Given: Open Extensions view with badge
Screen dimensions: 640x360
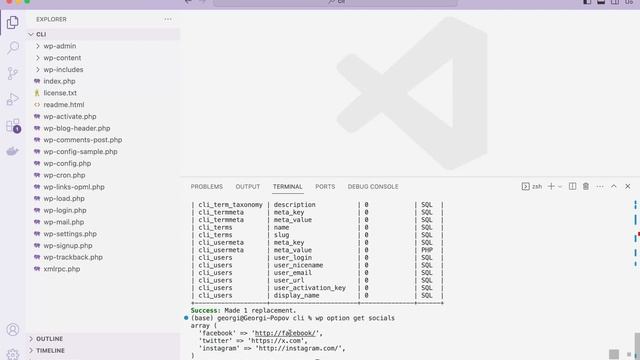Looking at the screenshot, I should [13, 126].
